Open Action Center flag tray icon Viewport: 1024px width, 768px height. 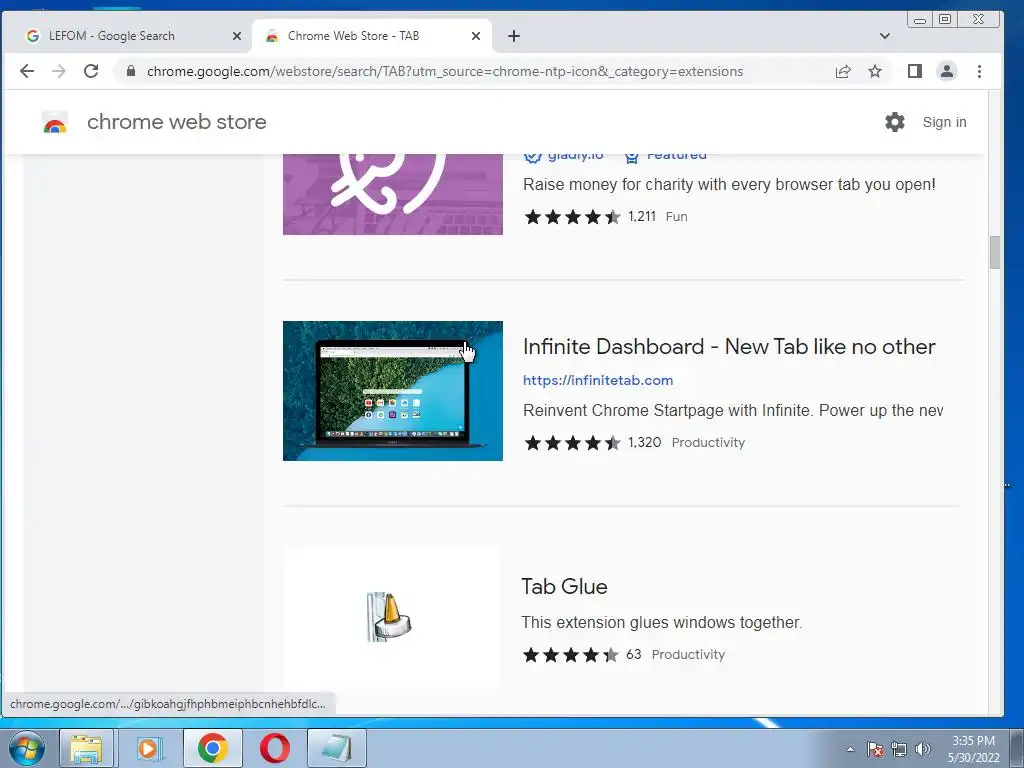[x=875, y=749]
